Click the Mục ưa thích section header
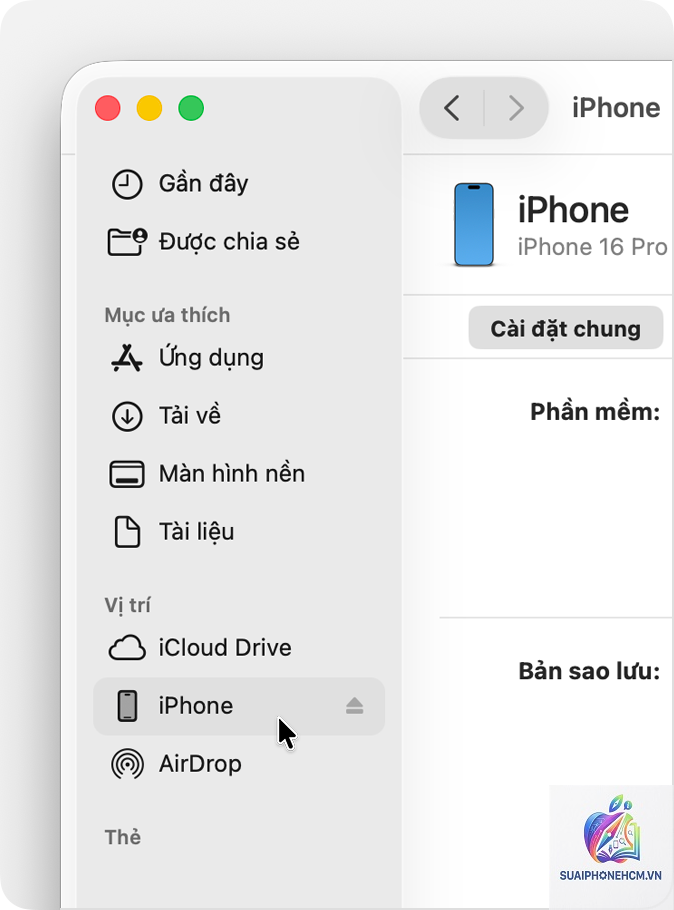Image resolution: width=674 pixels, height=910 pixels. pyautogui.click(x=167, y=315)
